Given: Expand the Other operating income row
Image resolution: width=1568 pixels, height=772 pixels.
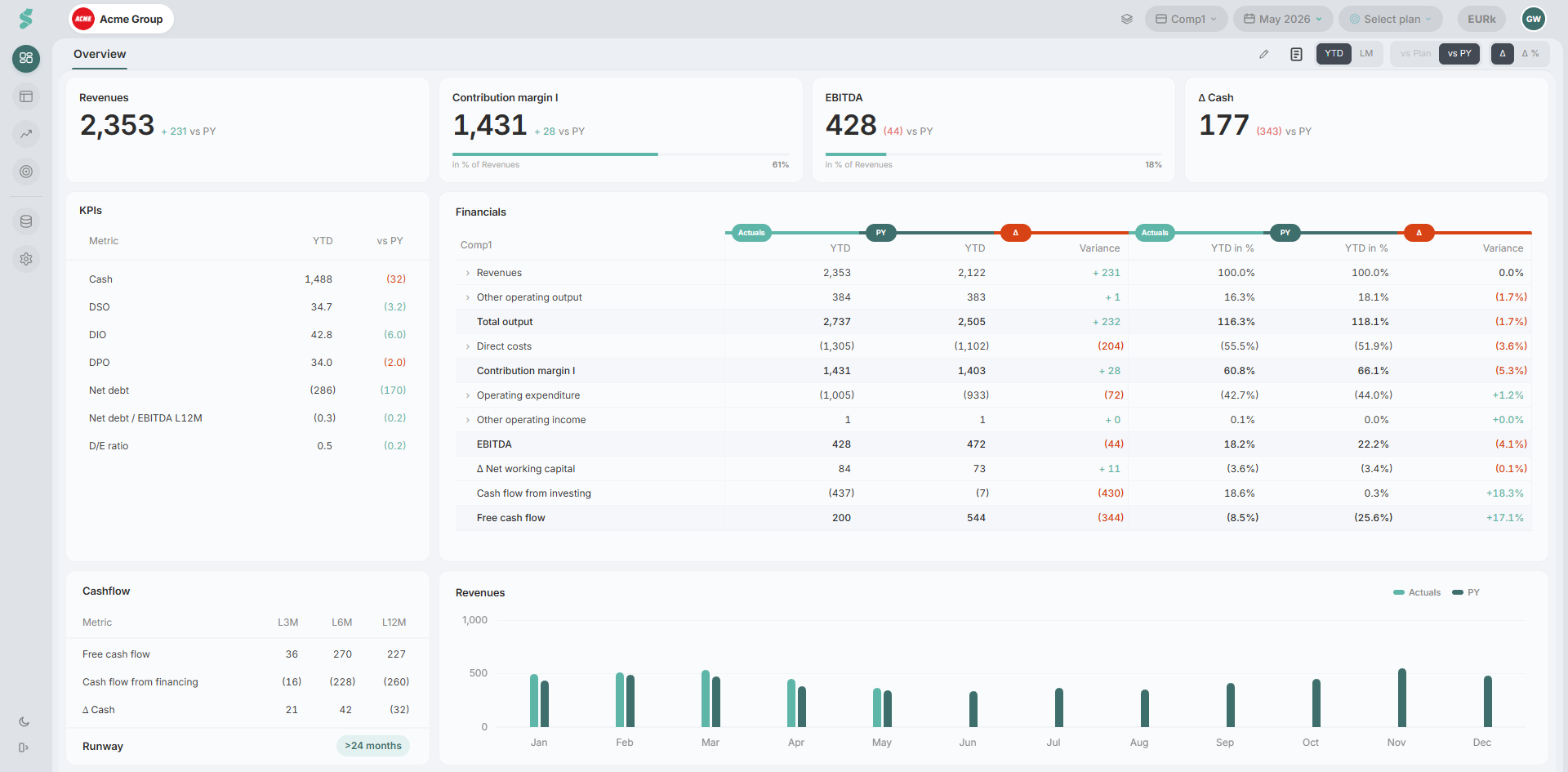Looking at the screenshot, I should [x=468, y=420].
